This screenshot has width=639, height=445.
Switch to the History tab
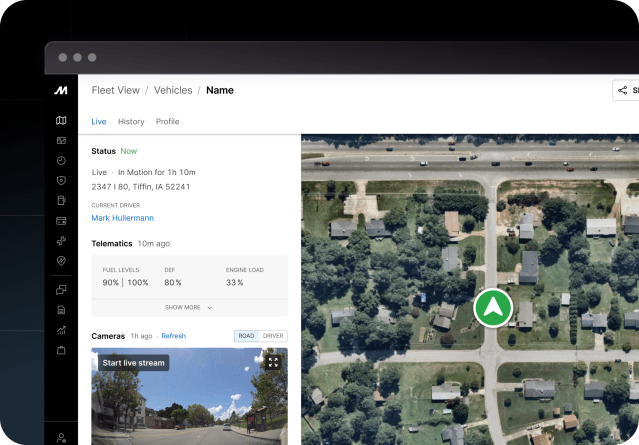pos(131,122)
